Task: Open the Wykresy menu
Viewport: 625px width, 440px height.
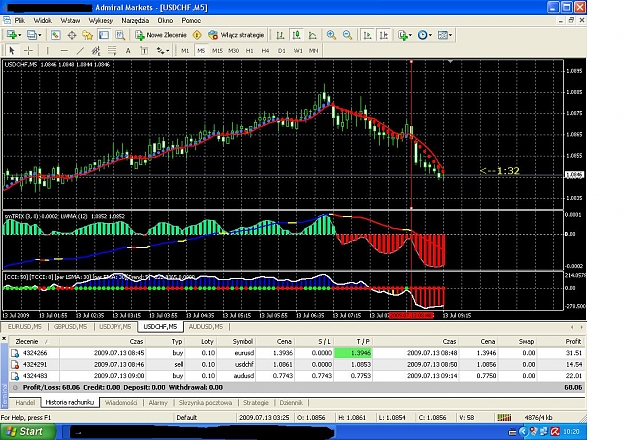Action: (101, 20)
